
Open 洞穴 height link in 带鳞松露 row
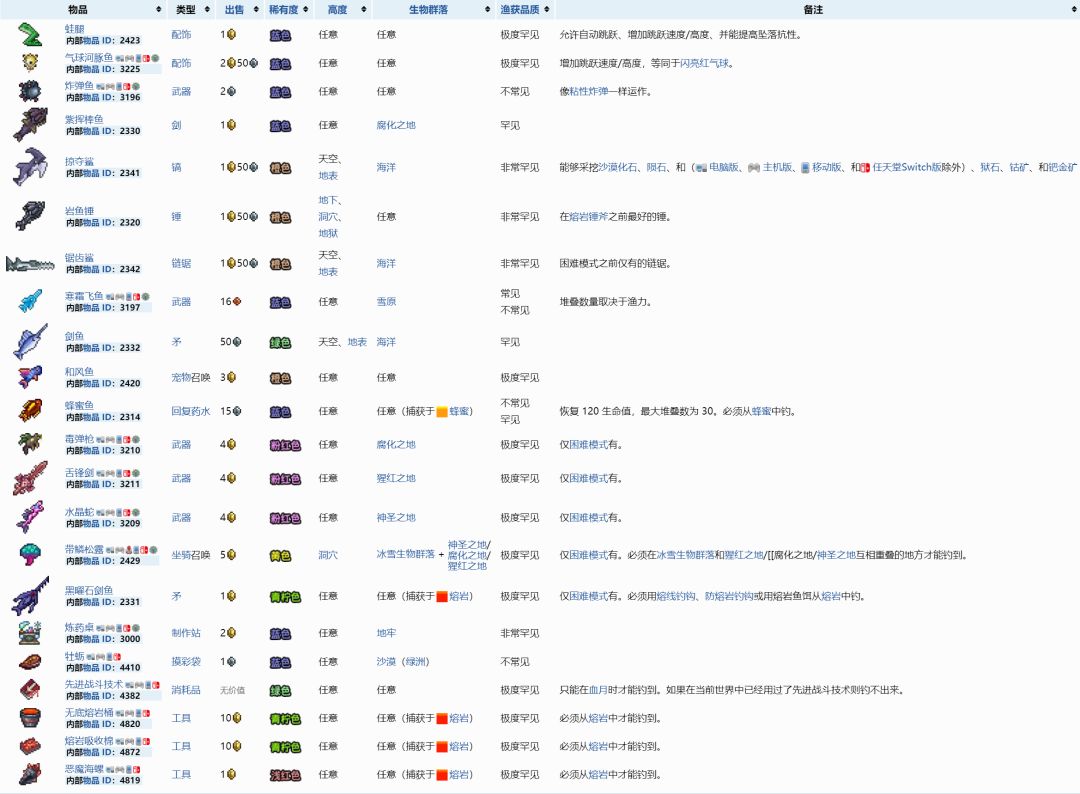328,554
